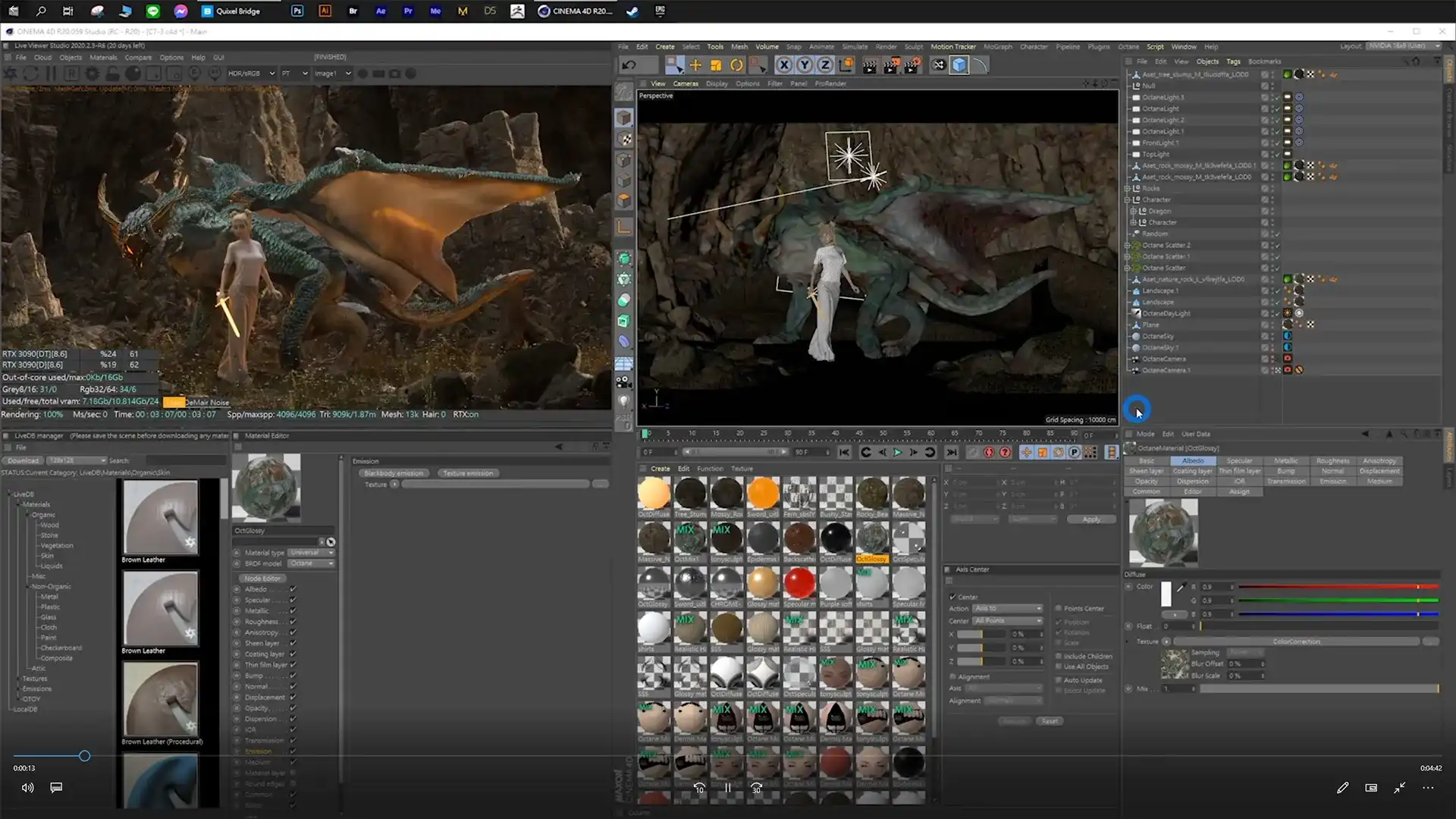Select the Rotate tool icon
Image resolution: width=1456 pixels, height=819 pixels.
(x=736, y=65)
